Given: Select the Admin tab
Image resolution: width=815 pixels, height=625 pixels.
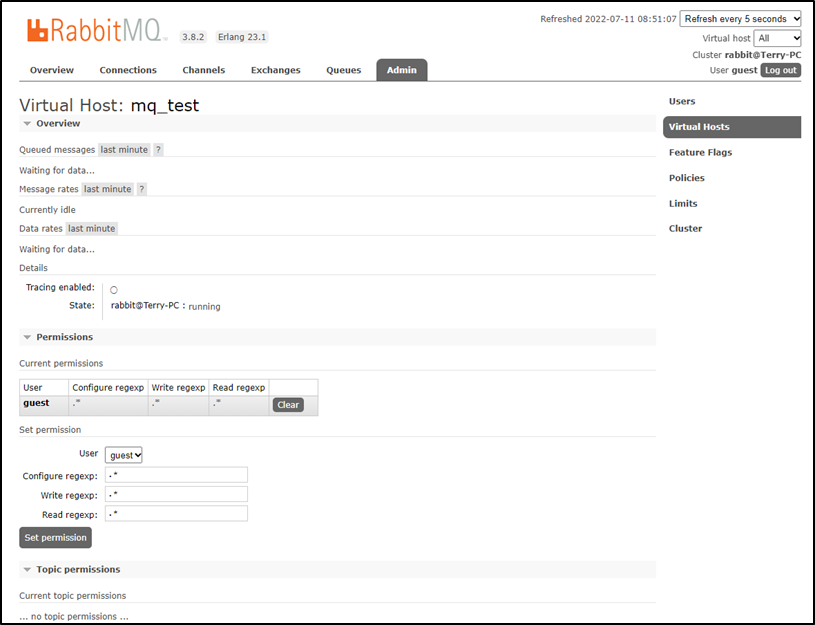Looking at the screenshot, I should (x=402, y=70).
